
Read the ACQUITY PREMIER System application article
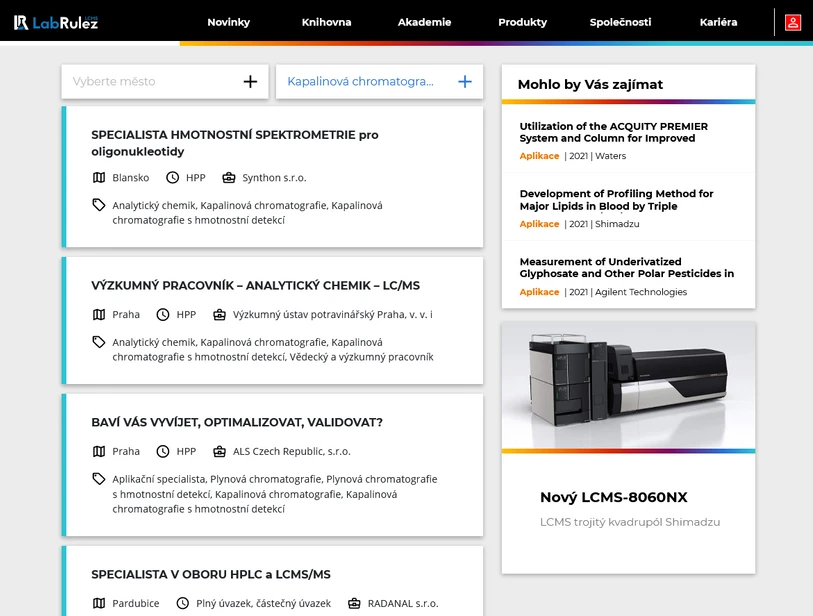click(613, 132)
